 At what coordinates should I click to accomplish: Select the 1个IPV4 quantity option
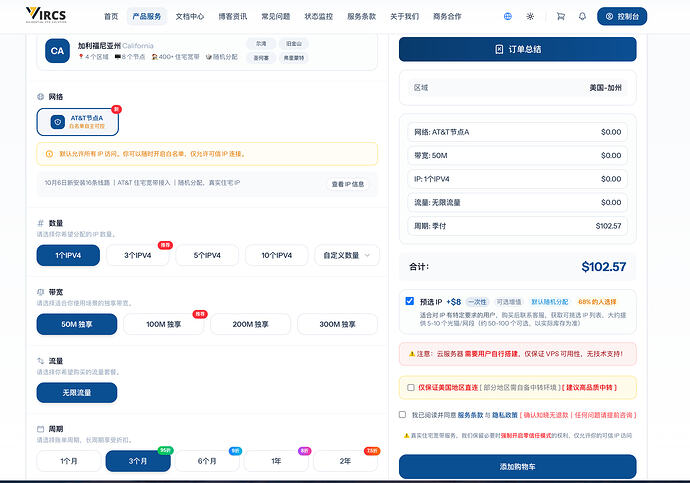[68, 256]
